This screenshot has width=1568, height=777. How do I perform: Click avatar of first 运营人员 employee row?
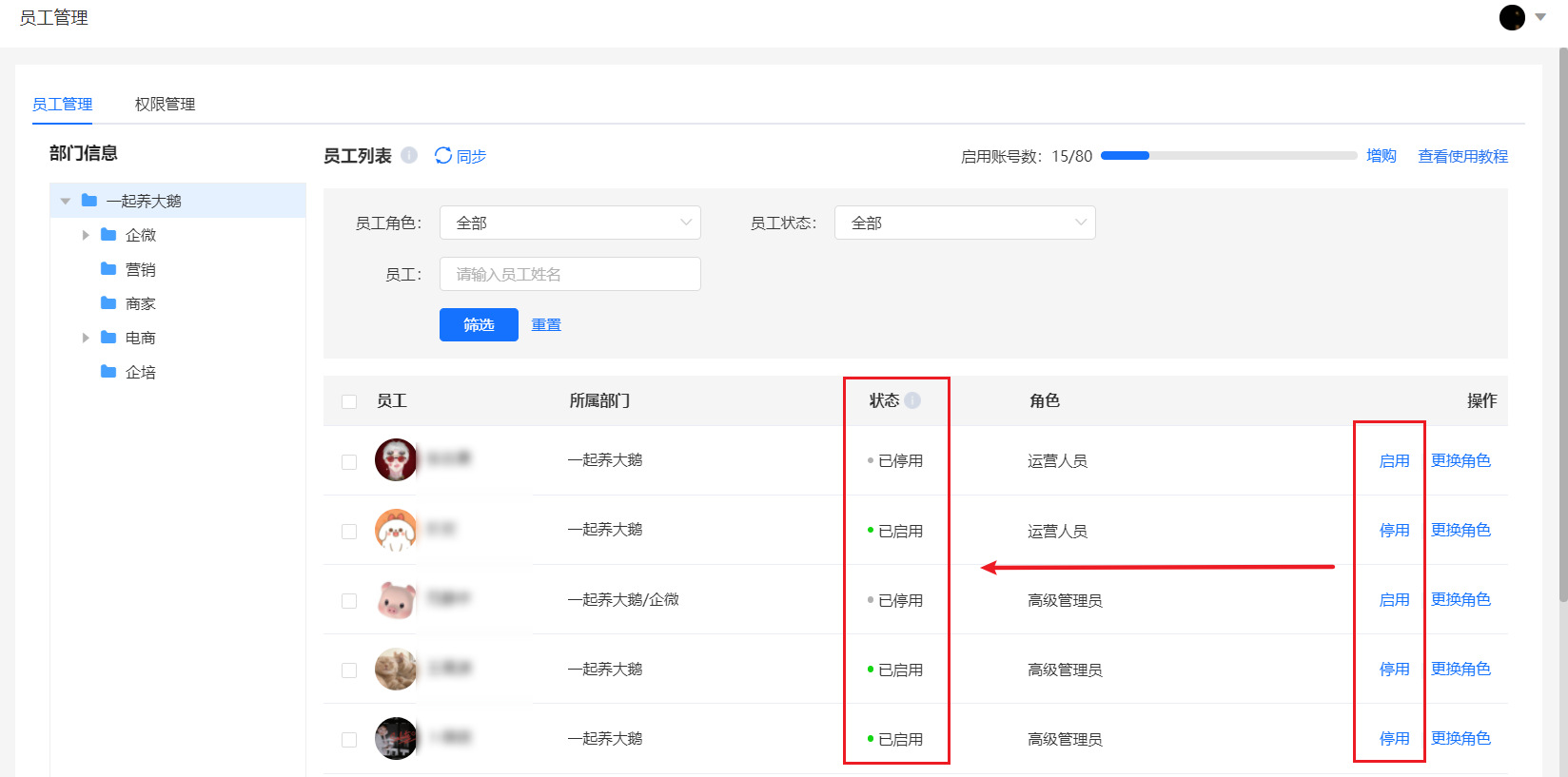pyautogui.click(x=396, y=459)
